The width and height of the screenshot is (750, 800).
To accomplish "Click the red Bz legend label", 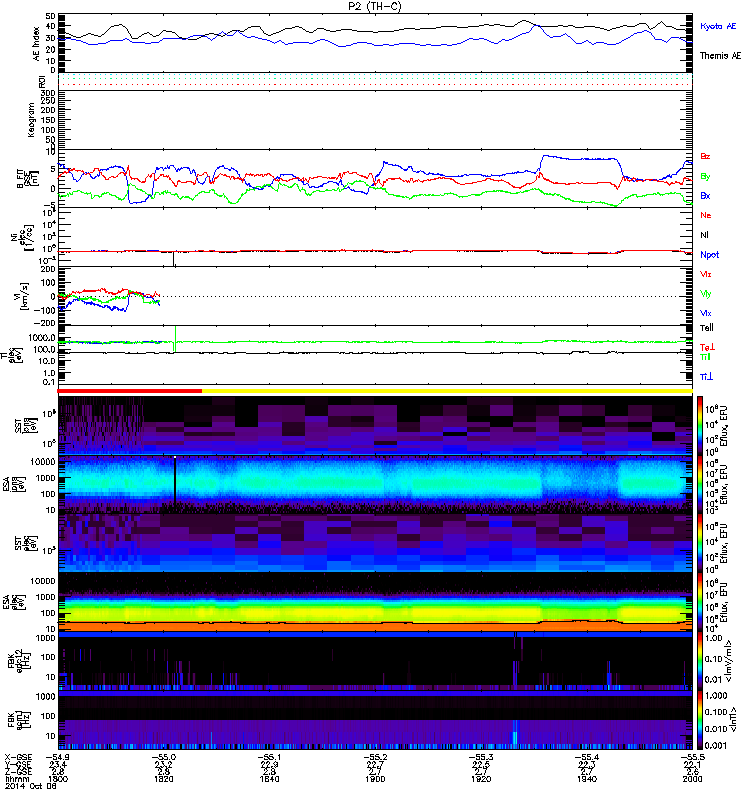I will point(705,156).
